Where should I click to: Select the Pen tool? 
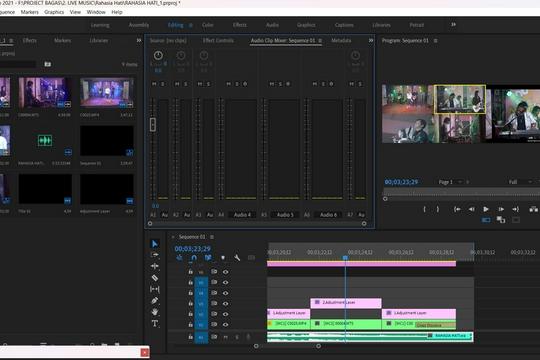point(155,300)
